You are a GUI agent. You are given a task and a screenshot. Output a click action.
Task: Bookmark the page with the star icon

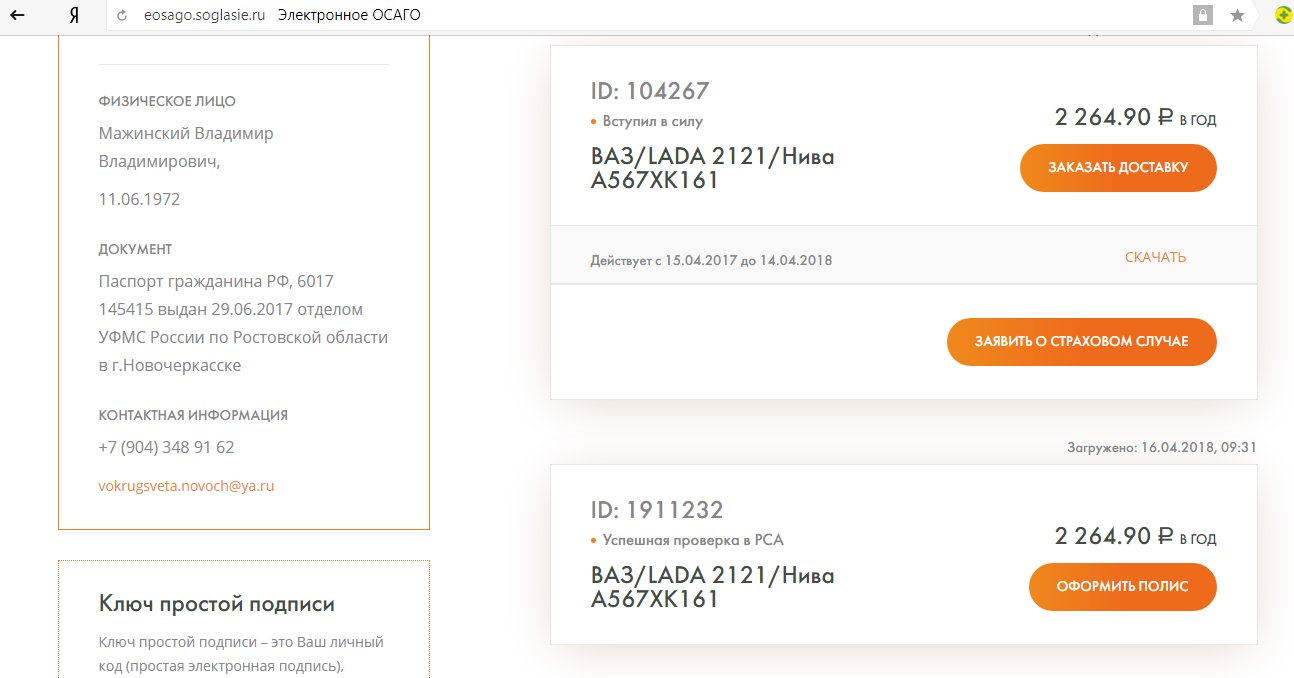tap(1237, 15)
